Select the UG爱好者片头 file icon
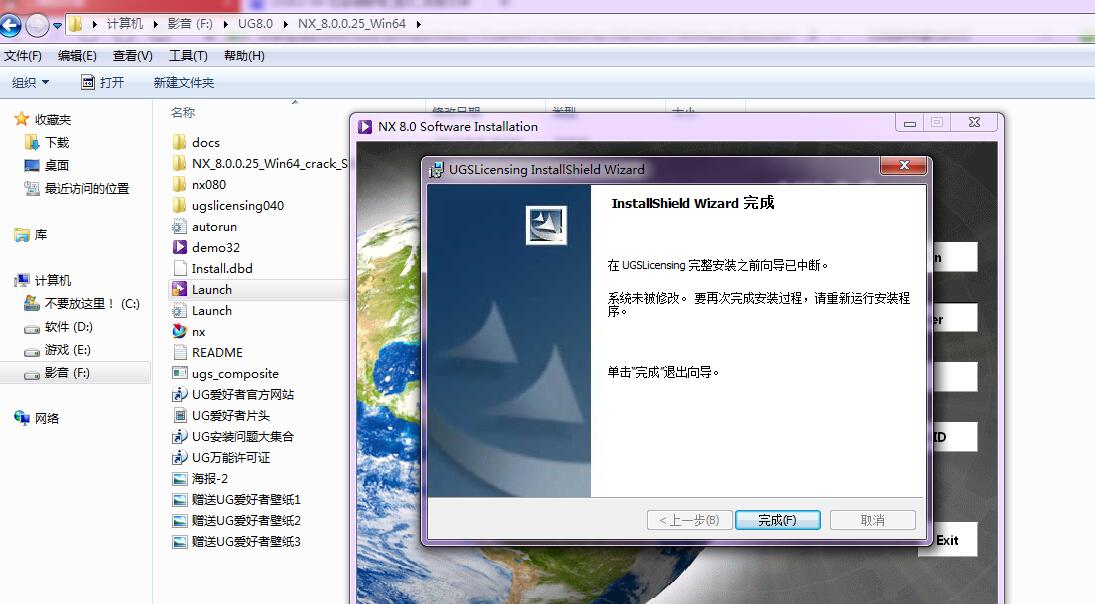1095x604 pixels. point(179,415)
